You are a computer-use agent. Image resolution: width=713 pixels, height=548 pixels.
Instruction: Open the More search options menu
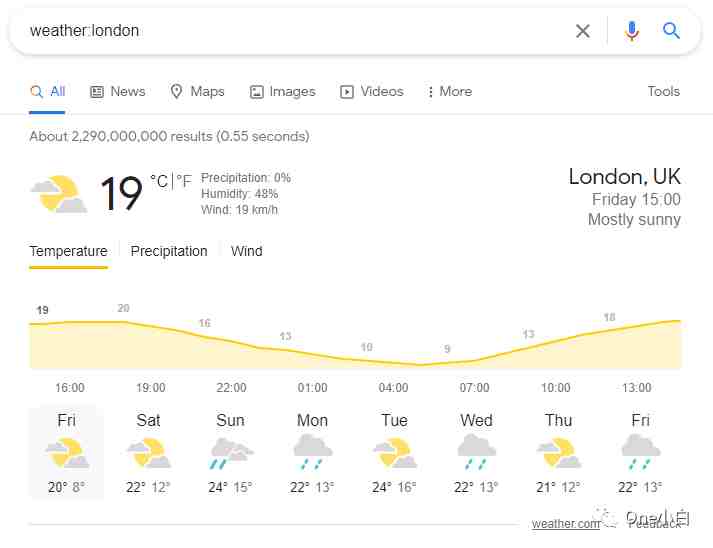pos(449,91)
